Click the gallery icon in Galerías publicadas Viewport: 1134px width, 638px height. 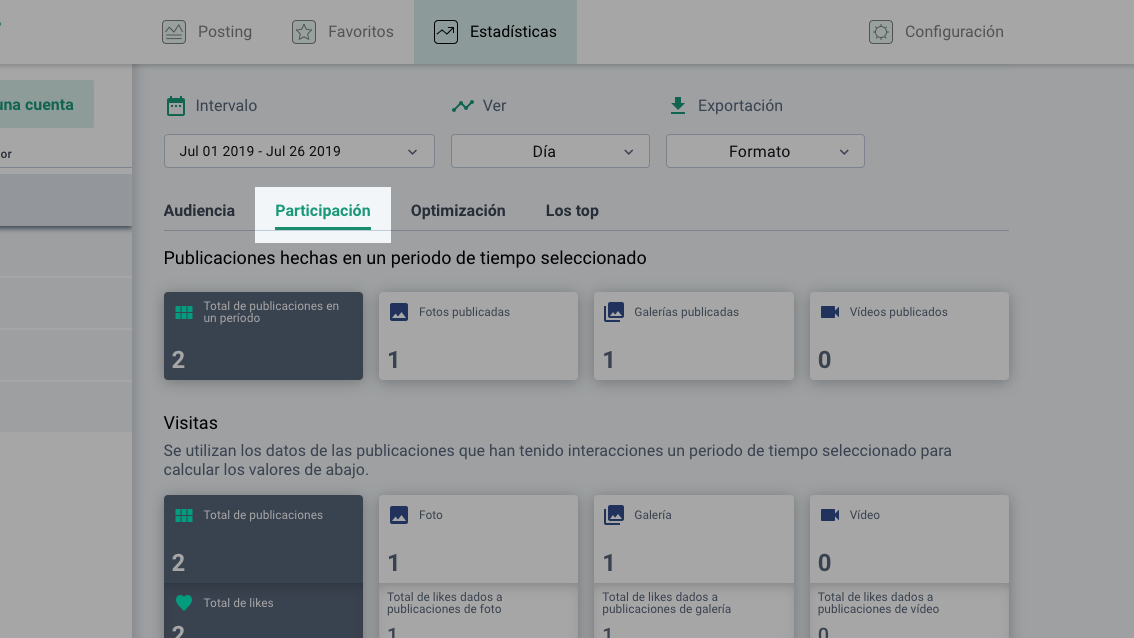coord(614,312)
